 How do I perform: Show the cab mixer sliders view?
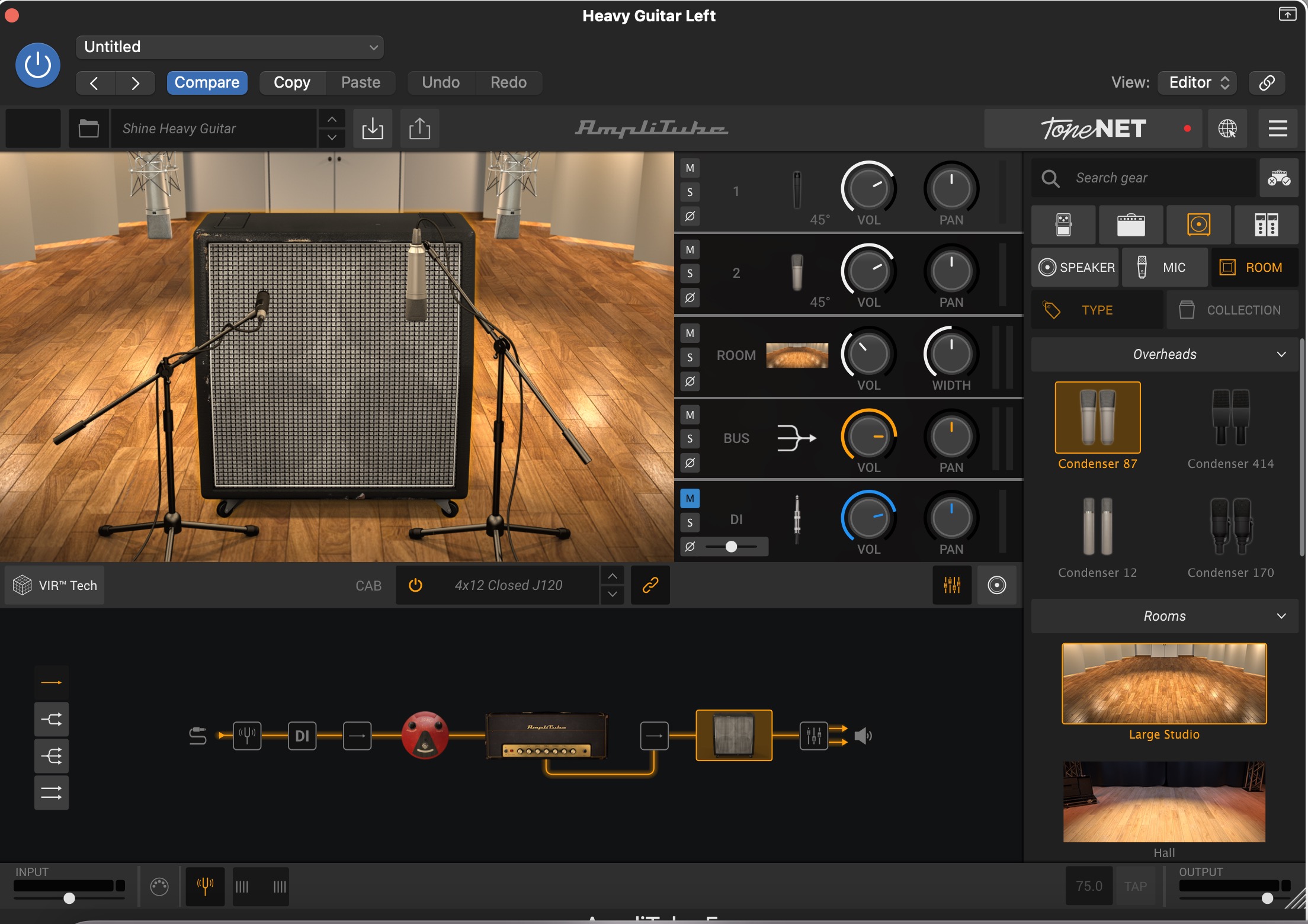952,586
